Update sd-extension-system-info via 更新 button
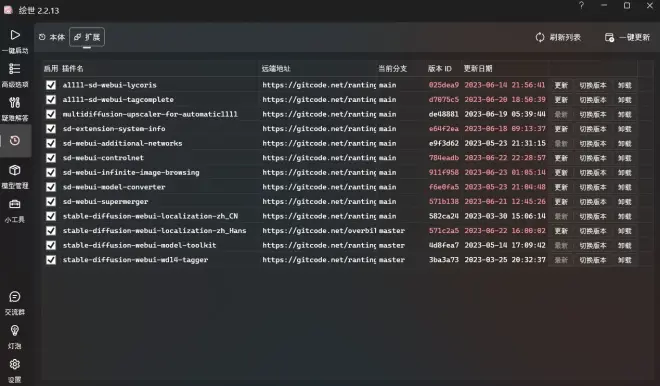This screenshot has width=660, height=386. (x=561, y=129)
